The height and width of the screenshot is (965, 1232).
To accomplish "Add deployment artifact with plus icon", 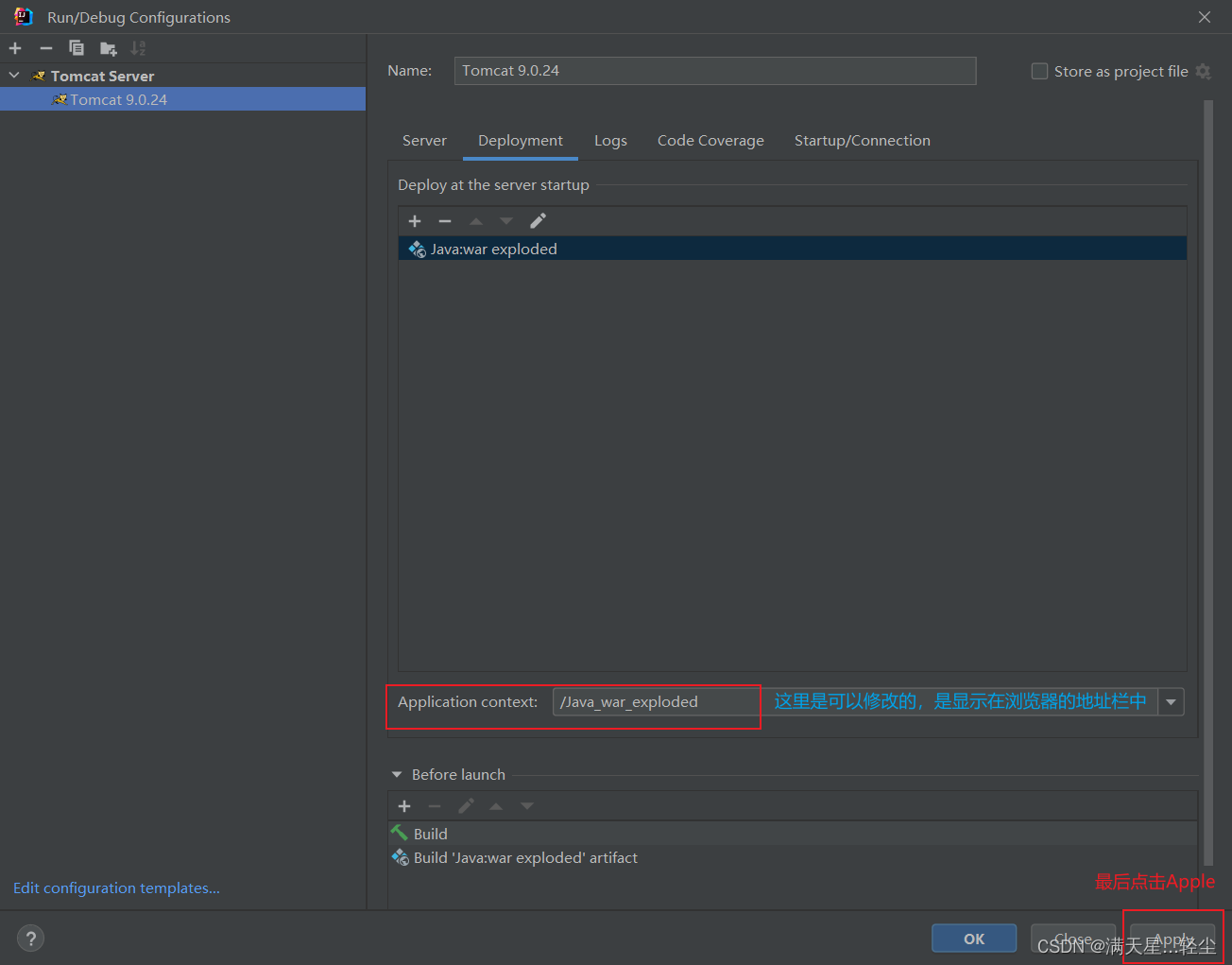I will [415, 221].
